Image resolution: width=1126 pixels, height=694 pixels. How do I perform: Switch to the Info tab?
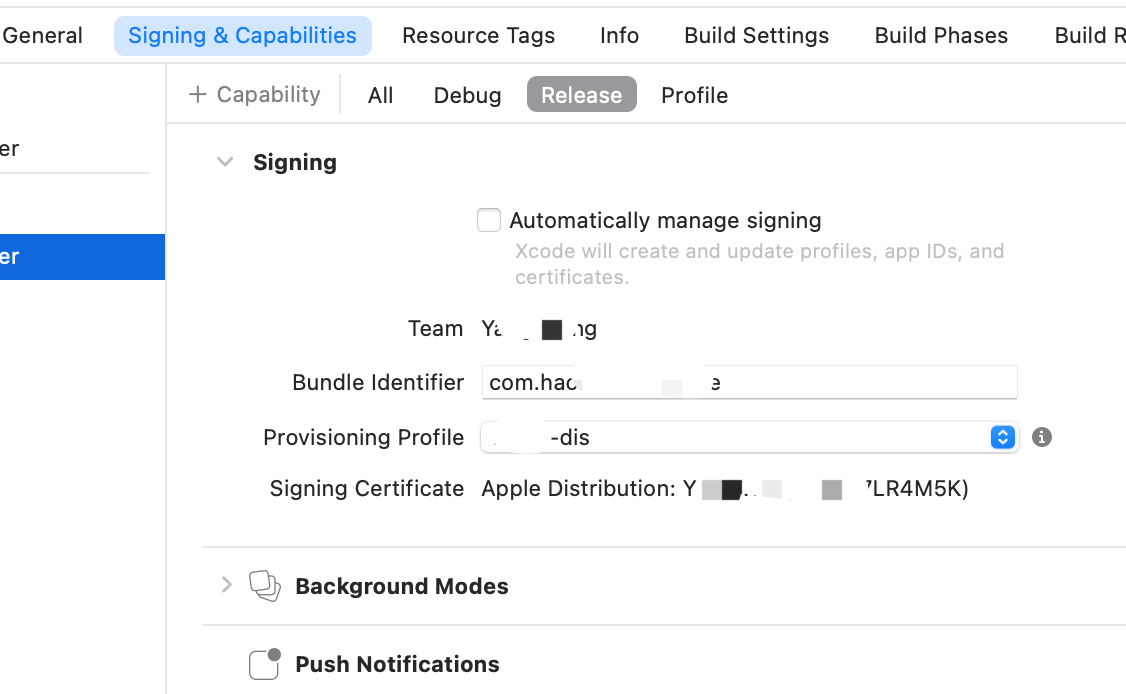[x=619, y=35]
